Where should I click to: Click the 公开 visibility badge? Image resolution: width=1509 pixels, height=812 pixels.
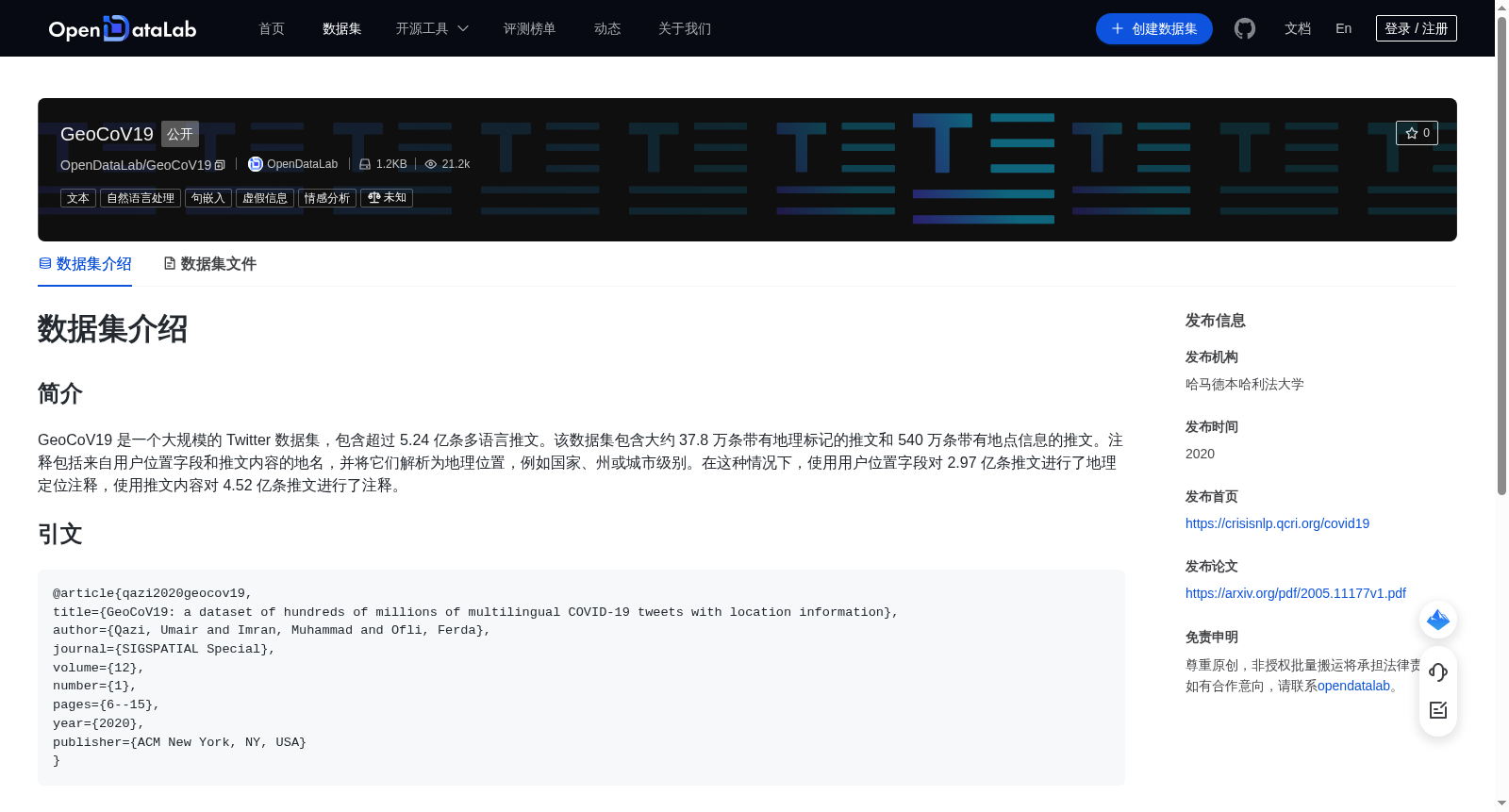click(x=180, y=134)
